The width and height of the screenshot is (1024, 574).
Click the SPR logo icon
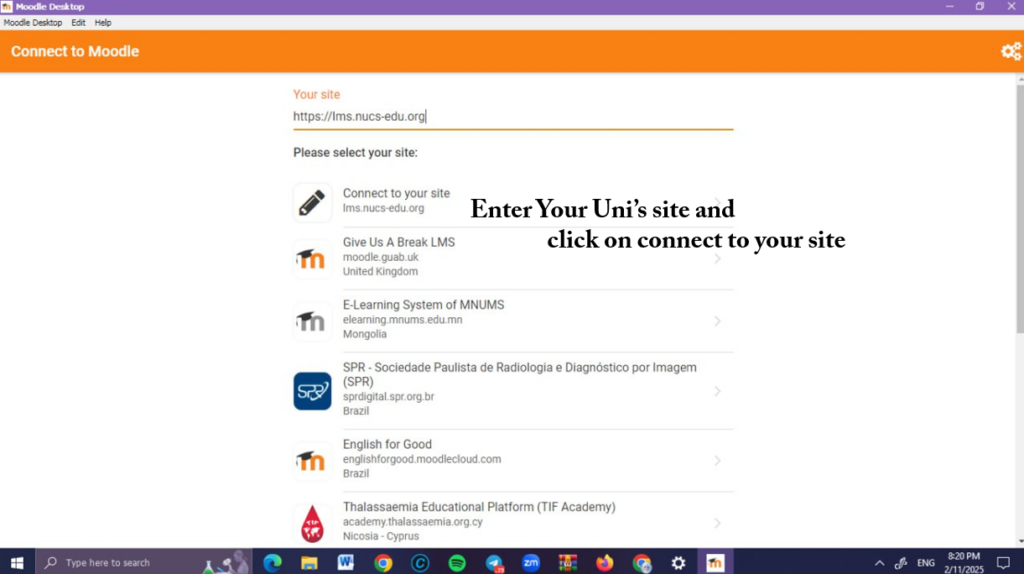[312, 391]
